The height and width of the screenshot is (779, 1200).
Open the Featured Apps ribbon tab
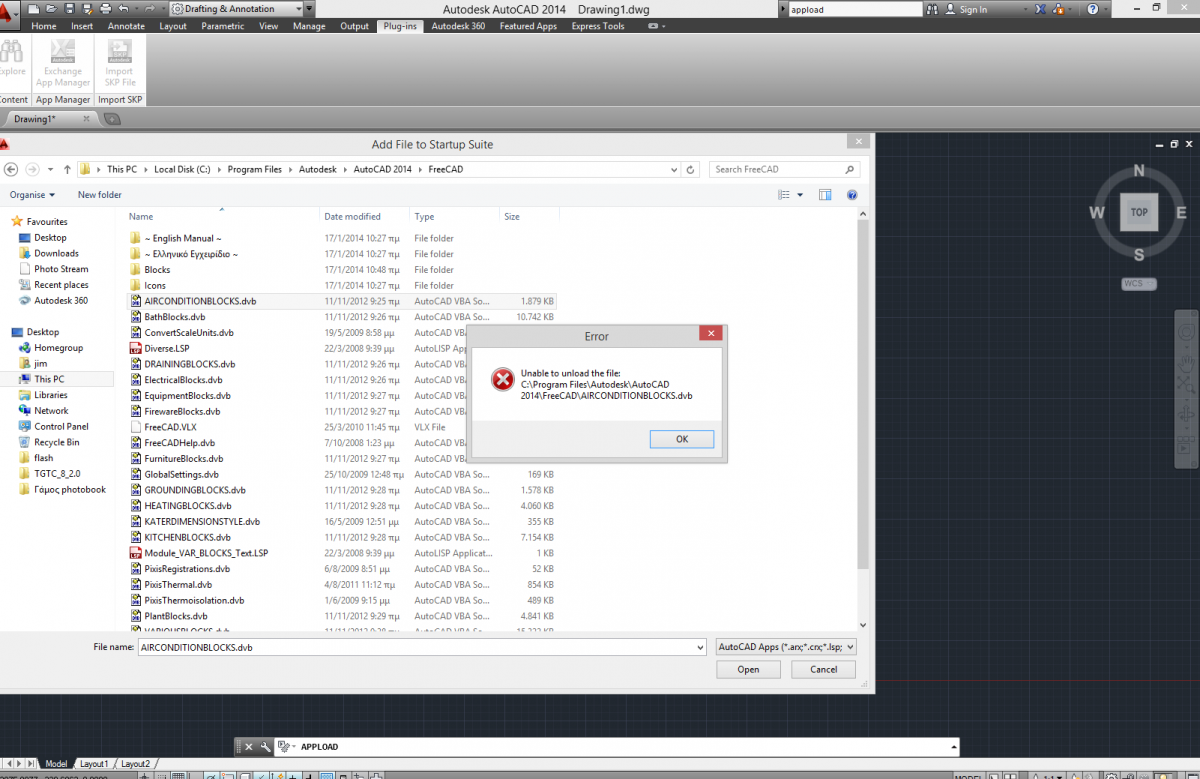(x=528, y=26)
